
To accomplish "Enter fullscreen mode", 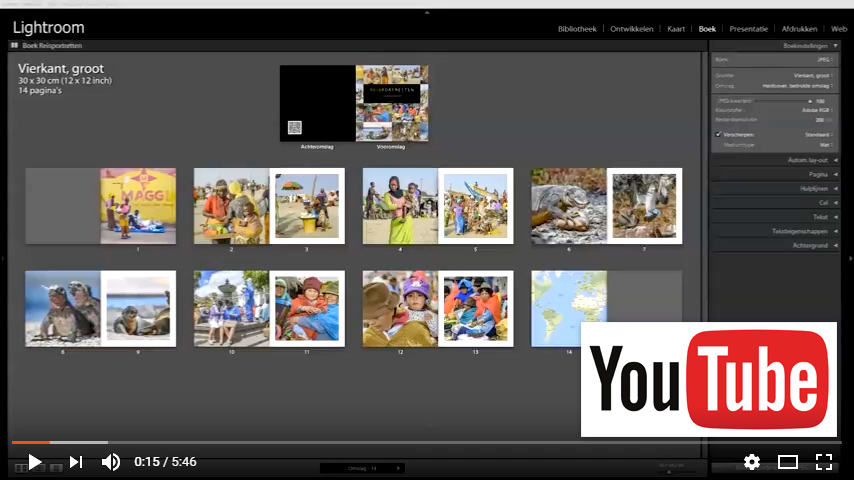I will click(x=824, y=462).
